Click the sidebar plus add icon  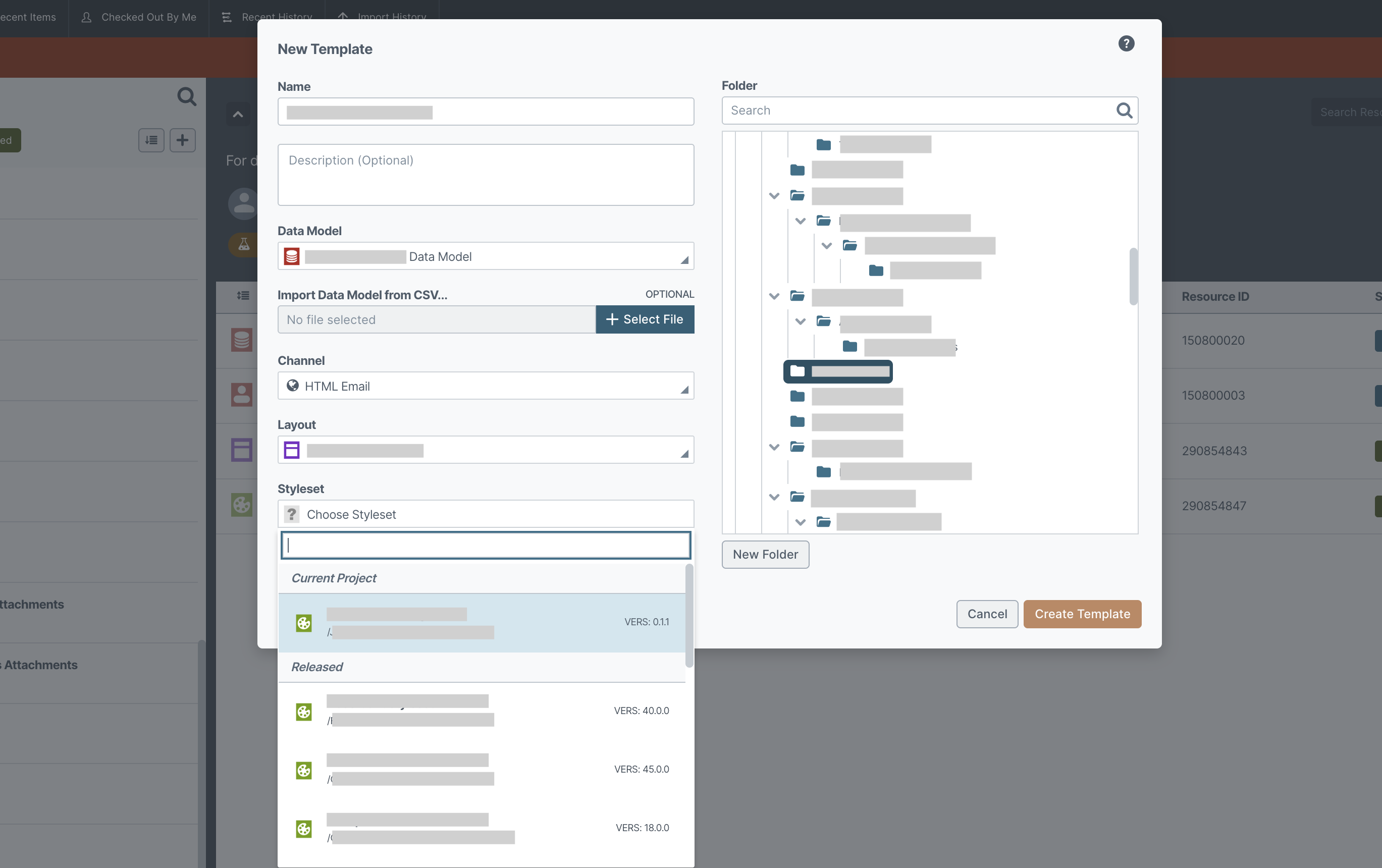tap(183, 140)
